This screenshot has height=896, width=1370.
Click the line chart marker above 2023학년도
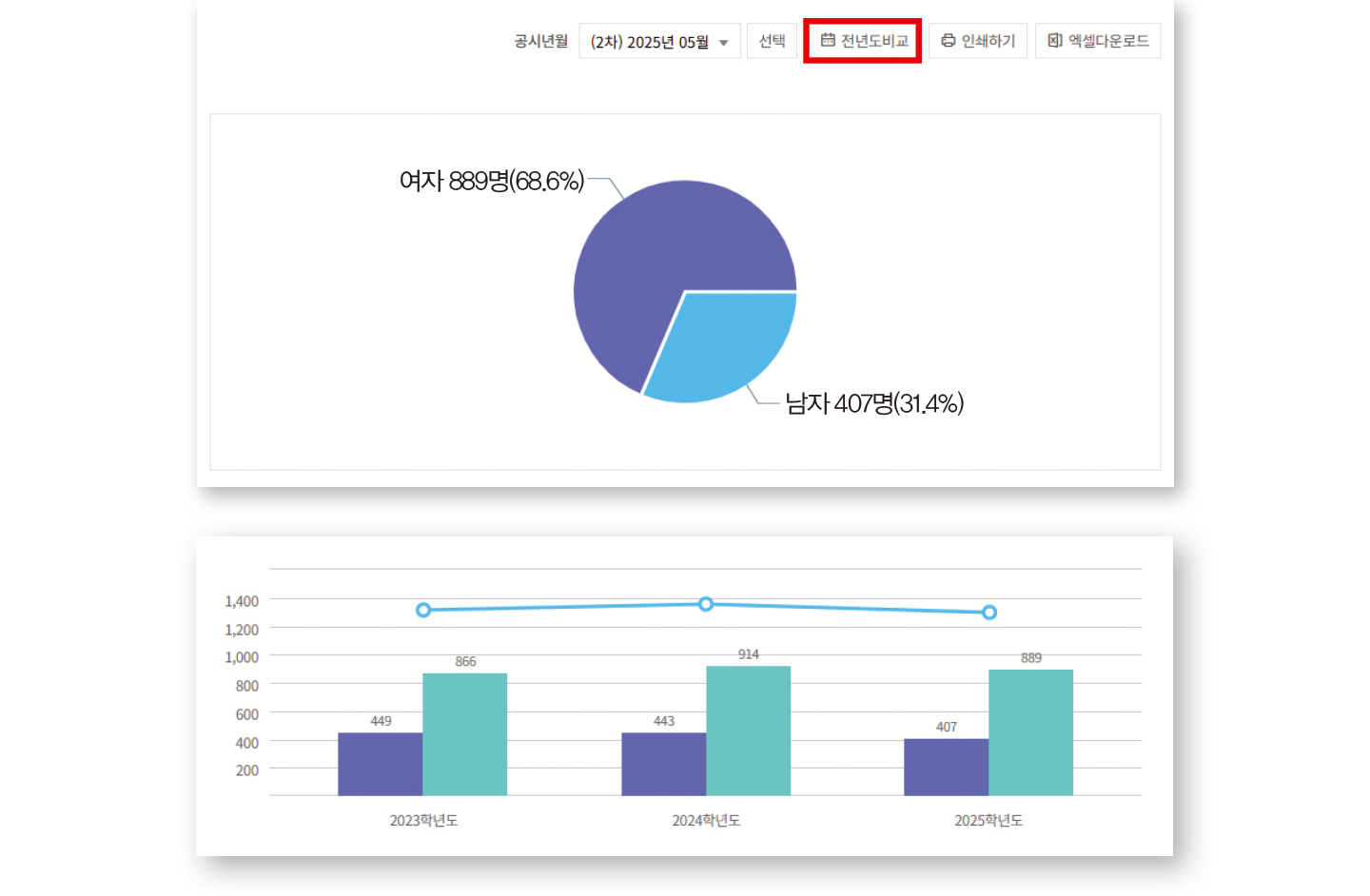pyautogui.click(x=423, y=610)
